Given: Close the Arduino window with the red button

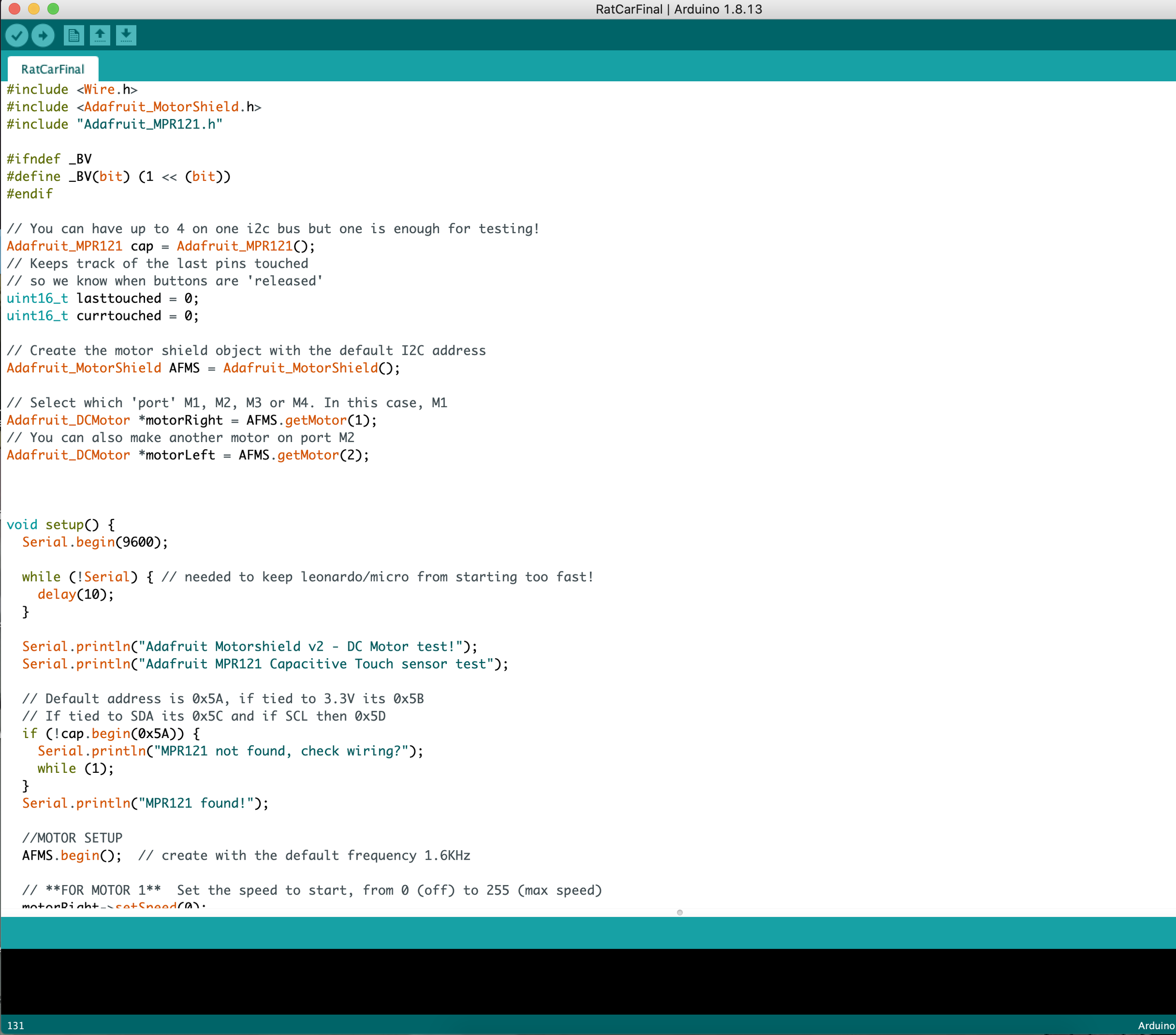Looking at the screenshot, I should coord(14,9).
